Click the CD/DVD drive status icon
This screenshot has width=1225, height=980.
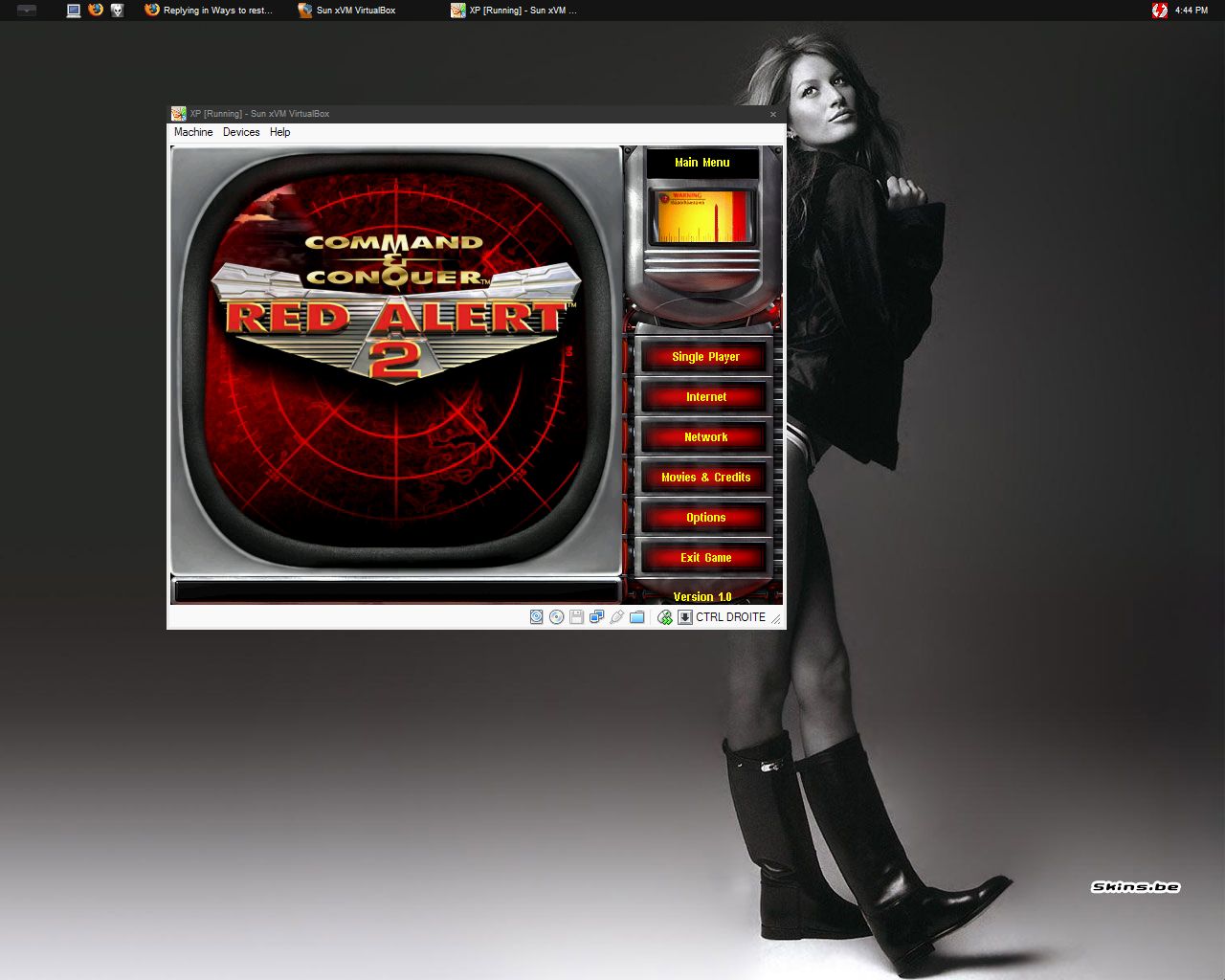(557, 617)
